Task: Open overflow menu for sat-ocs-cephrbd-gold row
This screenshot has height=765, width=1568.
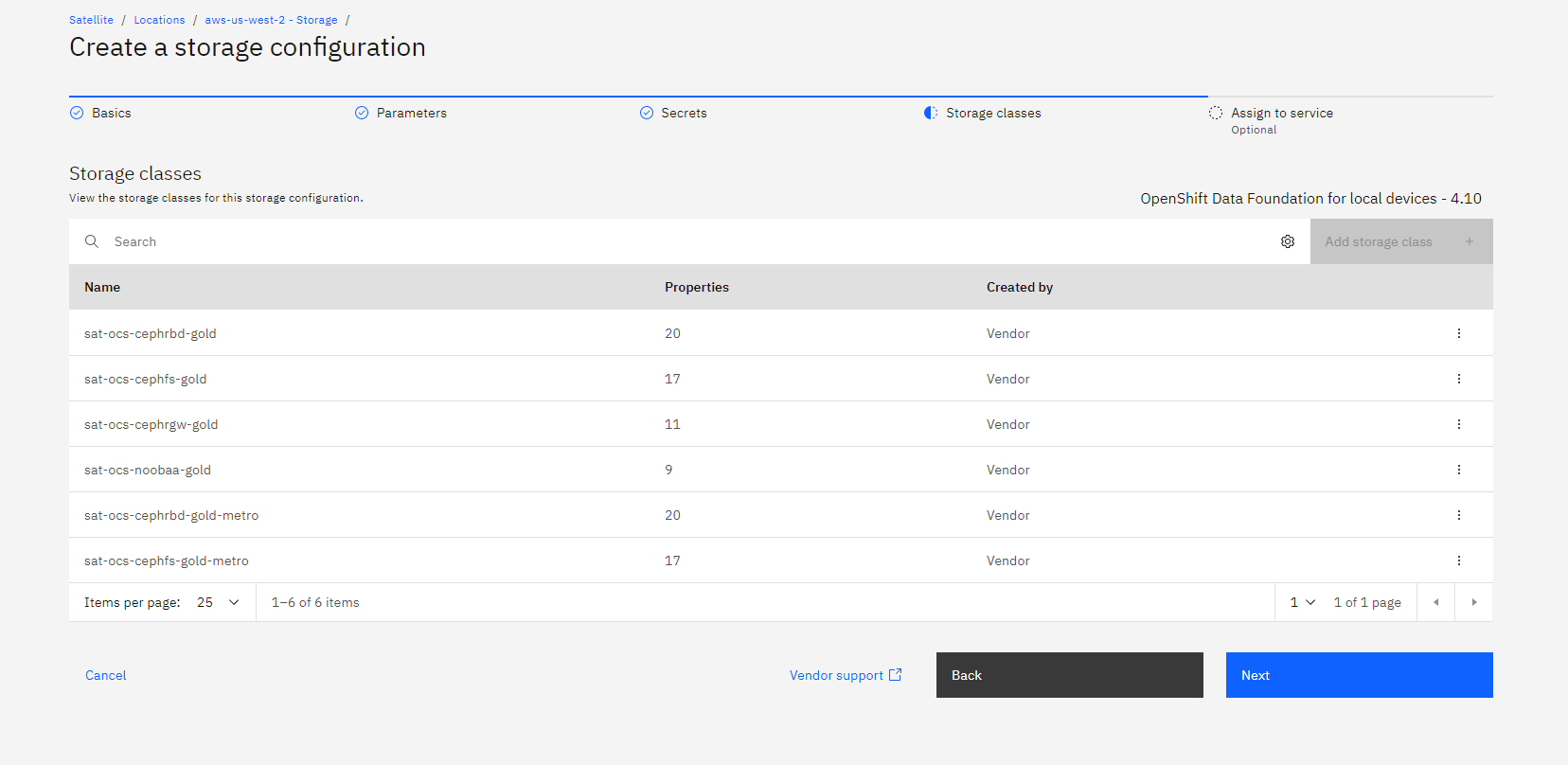Action: (1458, 333)
